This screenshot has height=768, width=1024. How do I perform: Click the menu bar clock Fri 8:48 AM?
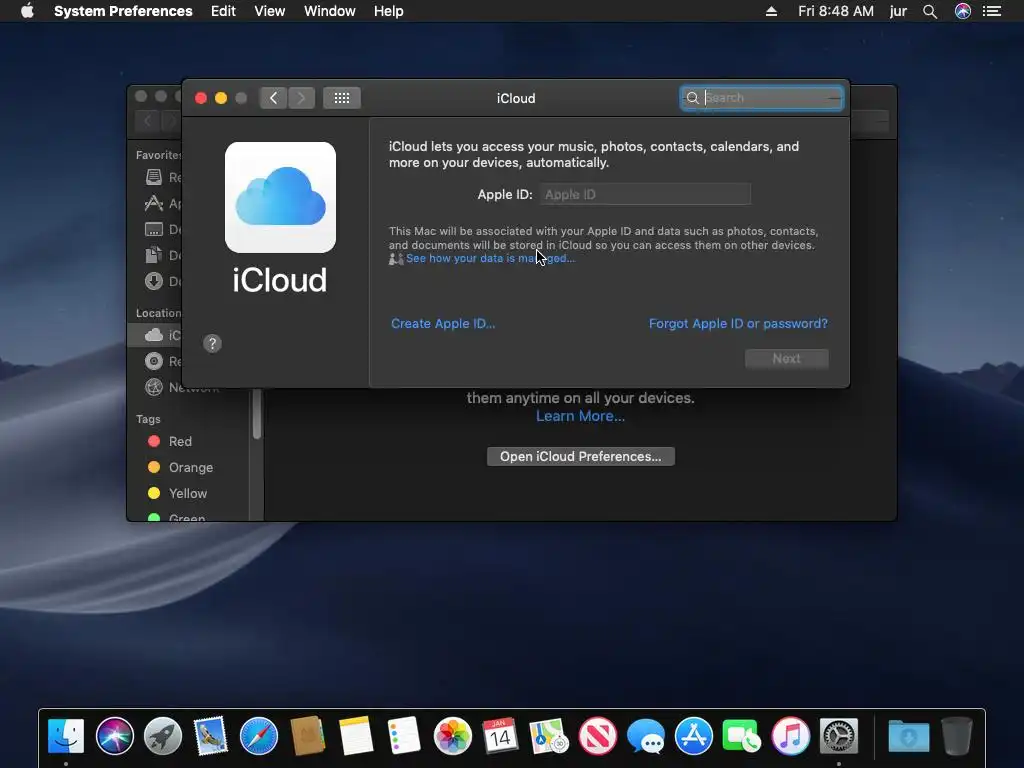835,11
